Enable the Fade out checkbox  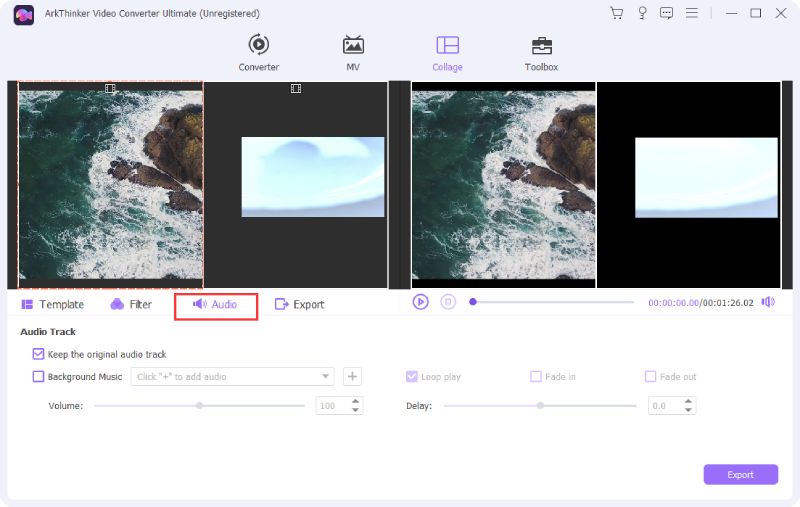pyautogui.click(x=651, y=376)
